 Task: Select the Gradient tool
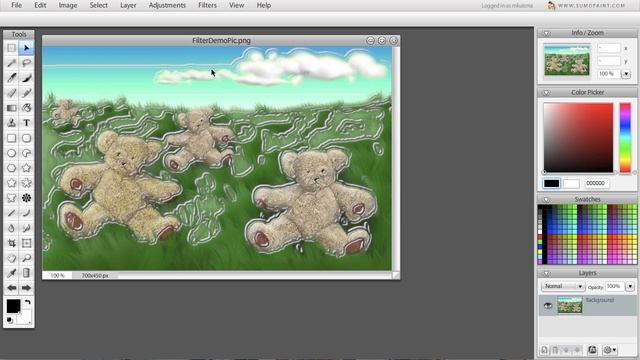click(x=11, y=108)
